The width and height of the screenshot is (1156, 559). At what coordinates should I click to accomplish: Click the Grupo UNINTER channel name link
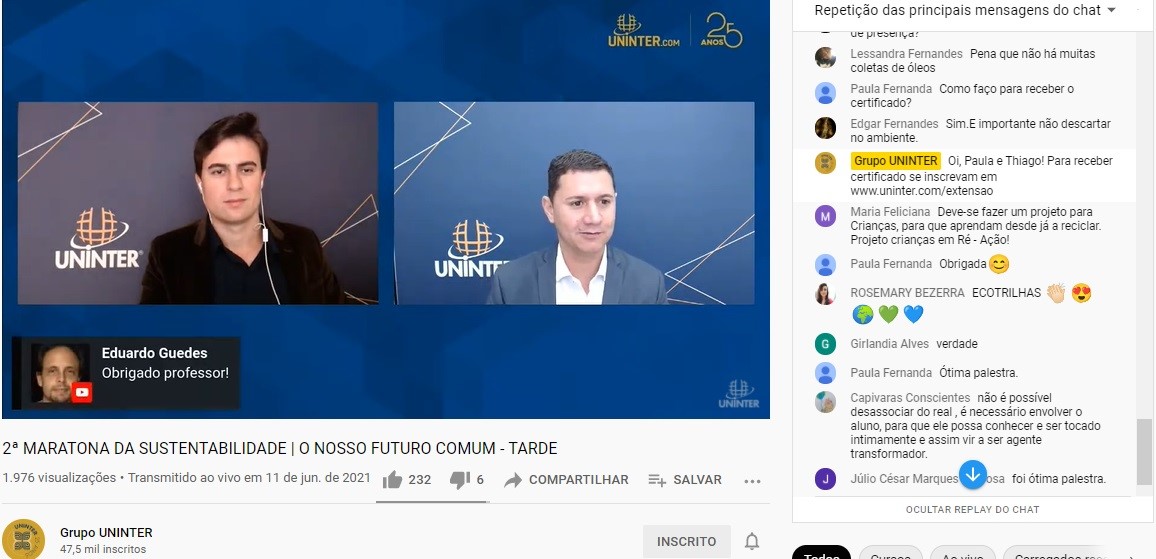pyautogui.click(x=106, y=532)
